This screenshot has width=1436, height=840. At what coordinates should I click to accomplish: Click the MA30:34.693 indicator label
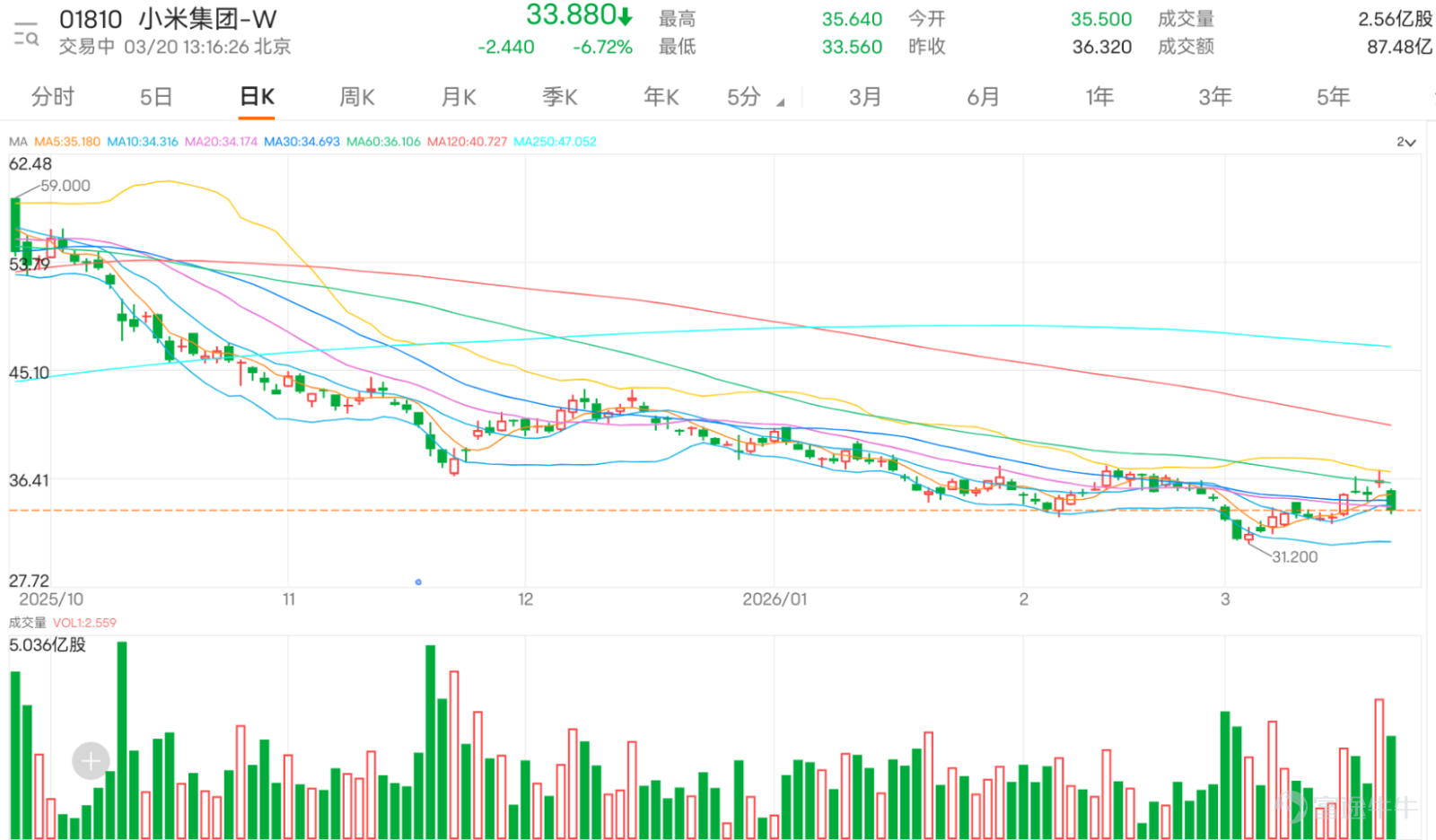point(302,142)
